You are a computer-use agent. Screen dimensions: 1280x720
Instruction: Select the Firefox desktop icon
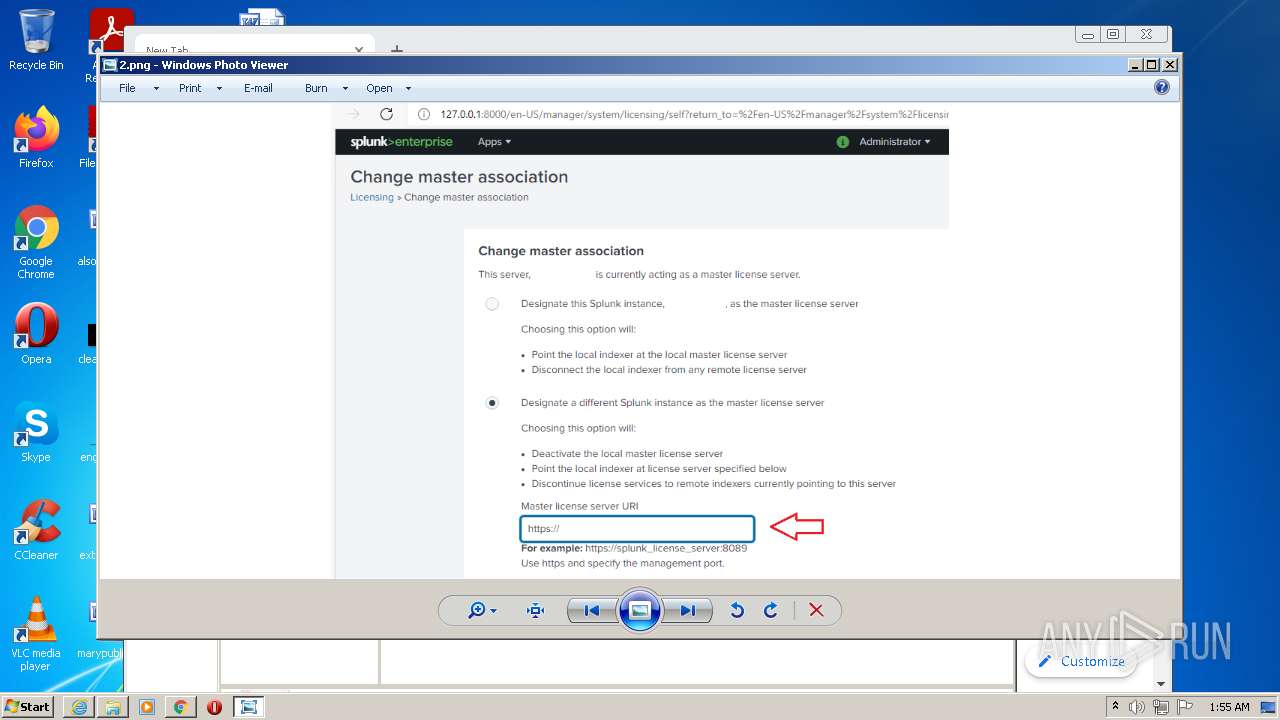coord(36,138)
